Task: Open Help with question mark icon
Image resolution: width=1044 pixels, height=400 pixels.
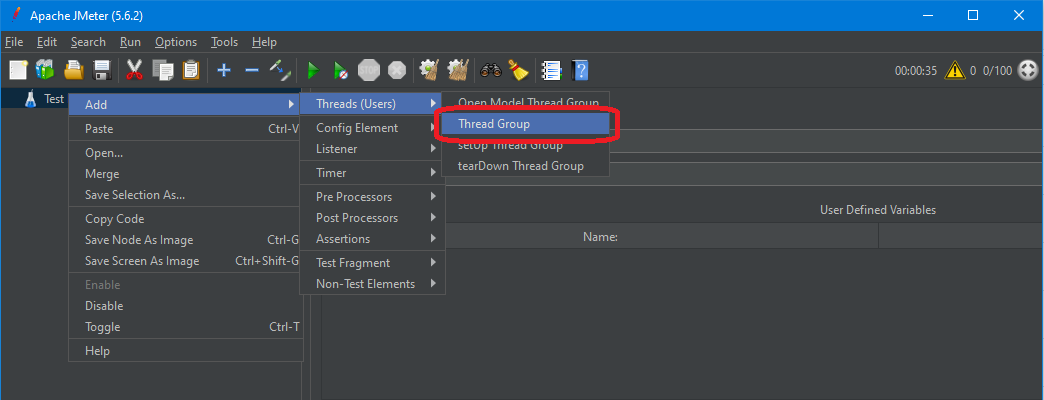Action: tap(580, 69)
